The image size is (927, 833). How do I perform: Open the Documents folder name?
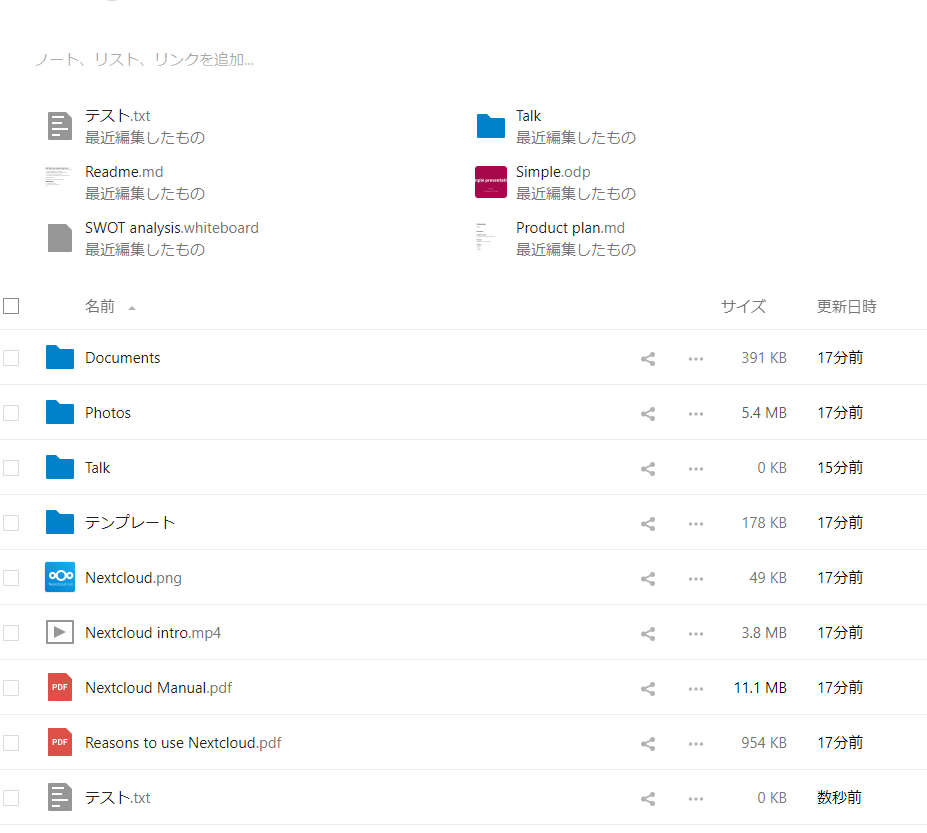click(122, 358)
